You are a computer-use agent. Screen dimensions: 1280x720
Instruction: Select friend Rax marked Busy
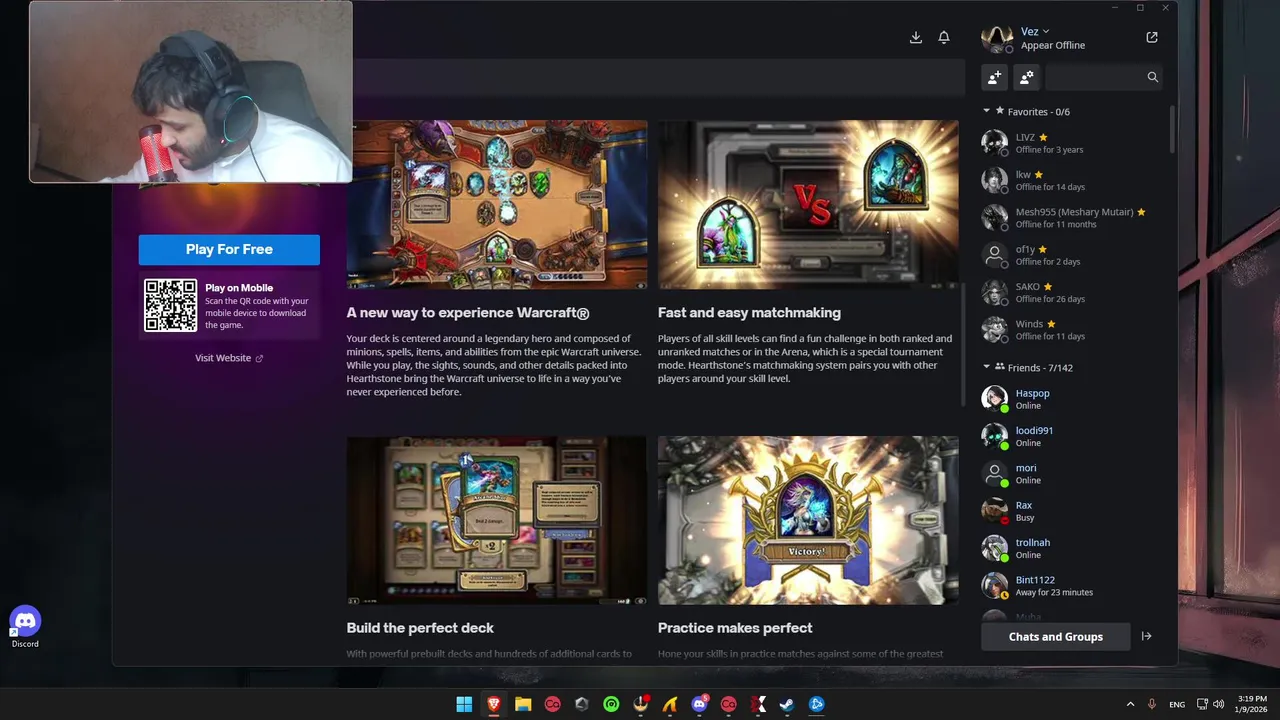point(1070,511)
